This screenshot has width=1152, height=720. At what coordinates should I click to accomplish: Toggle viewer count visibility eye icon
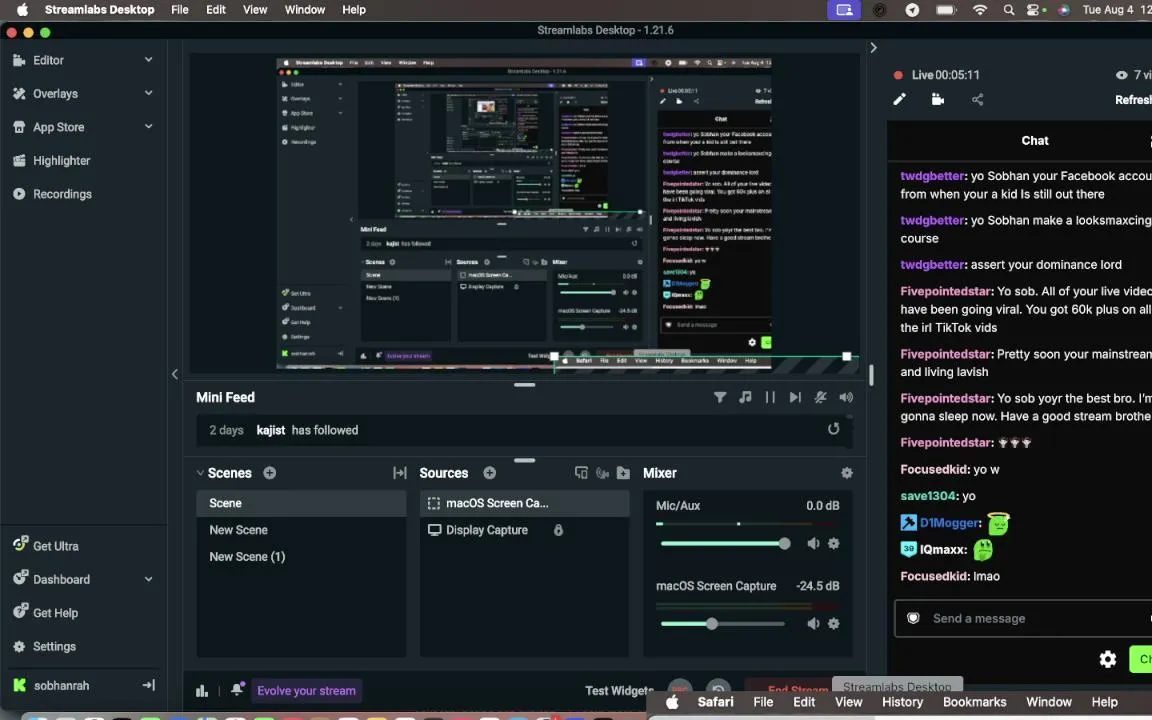click(1121, 75)
